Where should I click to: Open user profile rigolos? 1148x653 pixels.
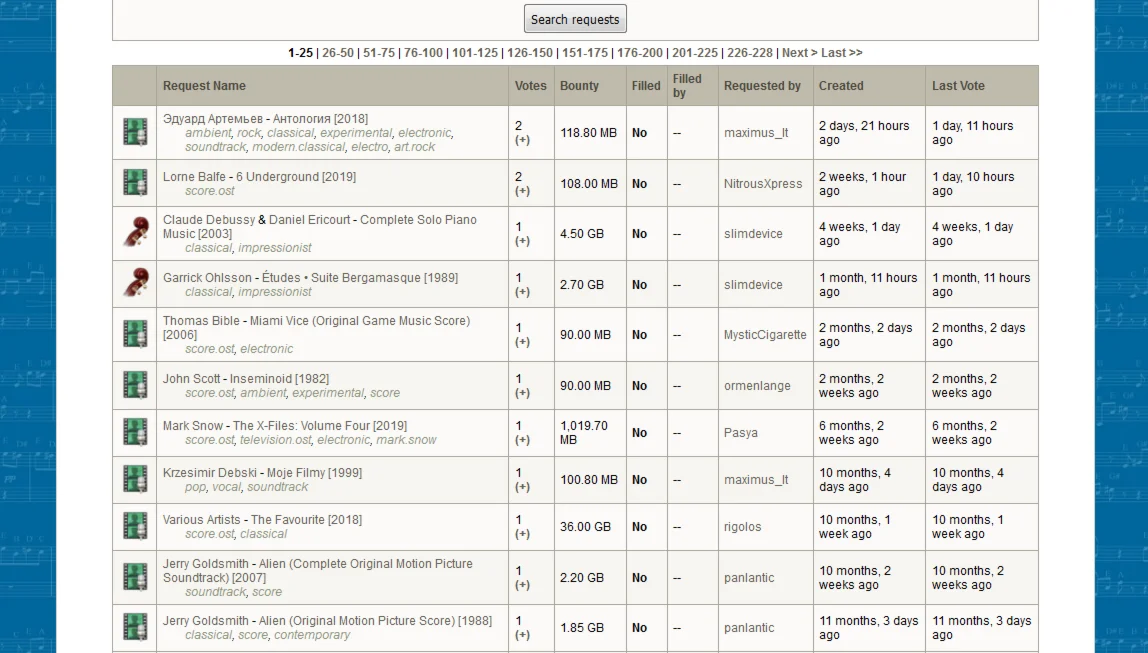(742, 526)
